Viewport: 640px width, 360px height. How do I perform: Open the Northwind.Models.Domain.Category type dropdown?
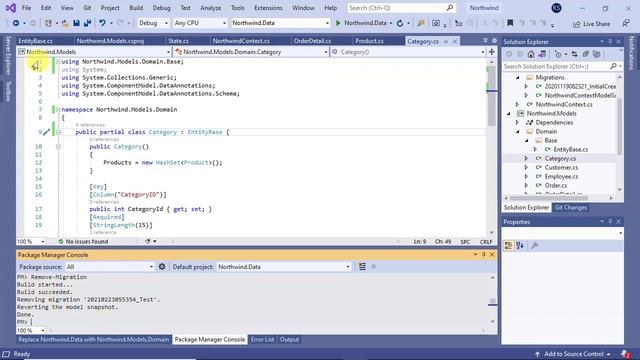(251, 52)
